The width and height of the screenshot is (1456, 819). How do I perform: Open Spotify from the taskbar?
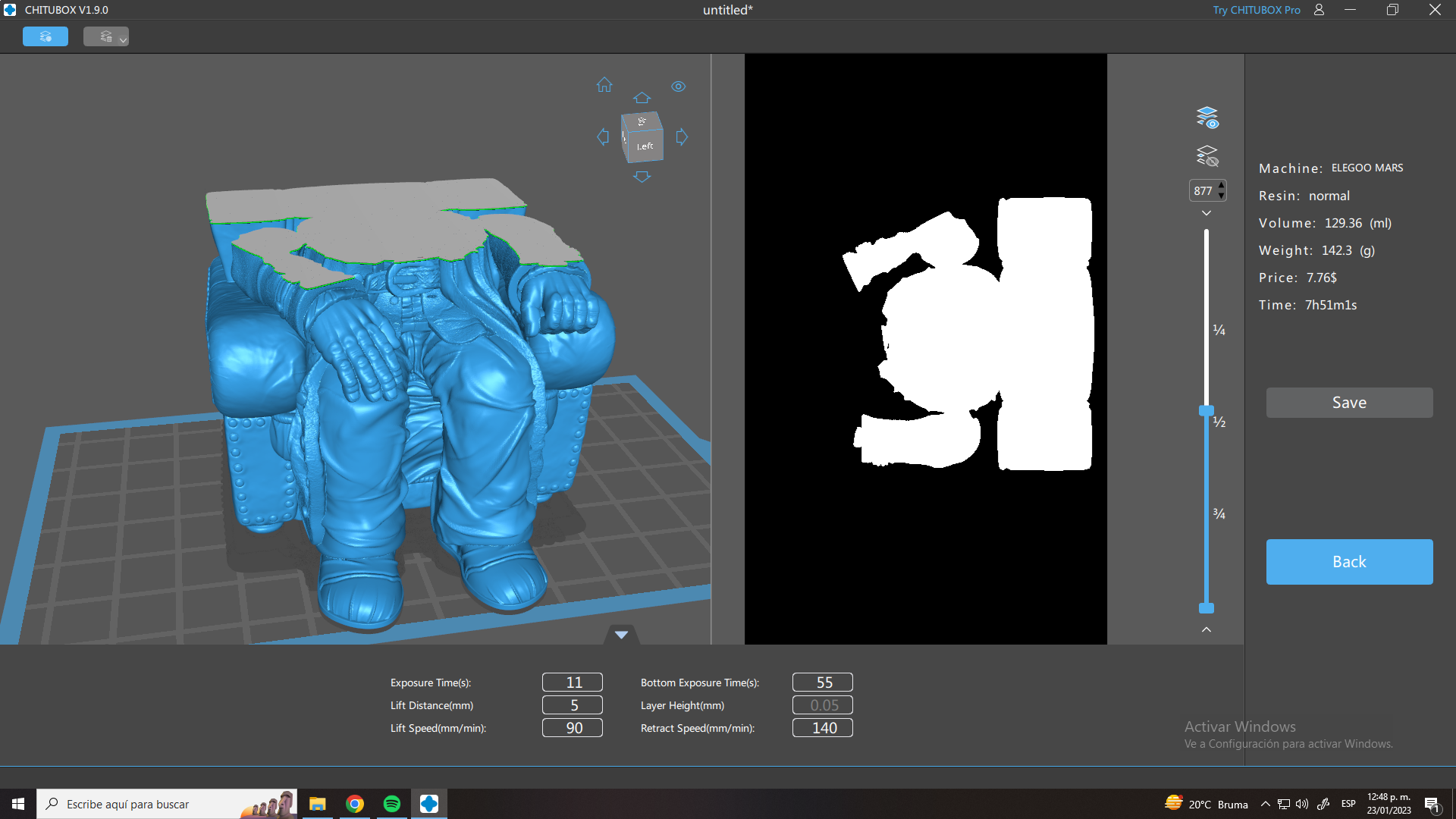(x=392, y=804)
